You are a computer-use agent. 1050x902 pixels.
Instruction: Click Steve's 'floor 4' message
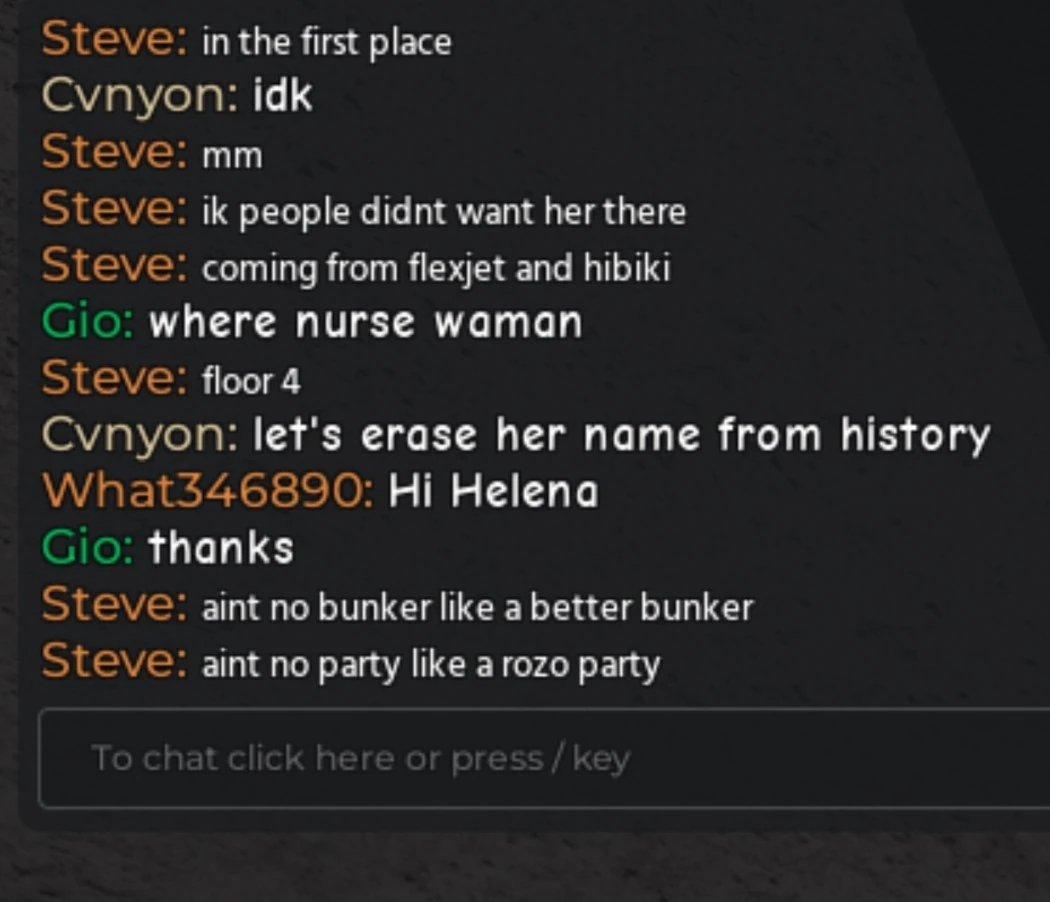[251, 381]
